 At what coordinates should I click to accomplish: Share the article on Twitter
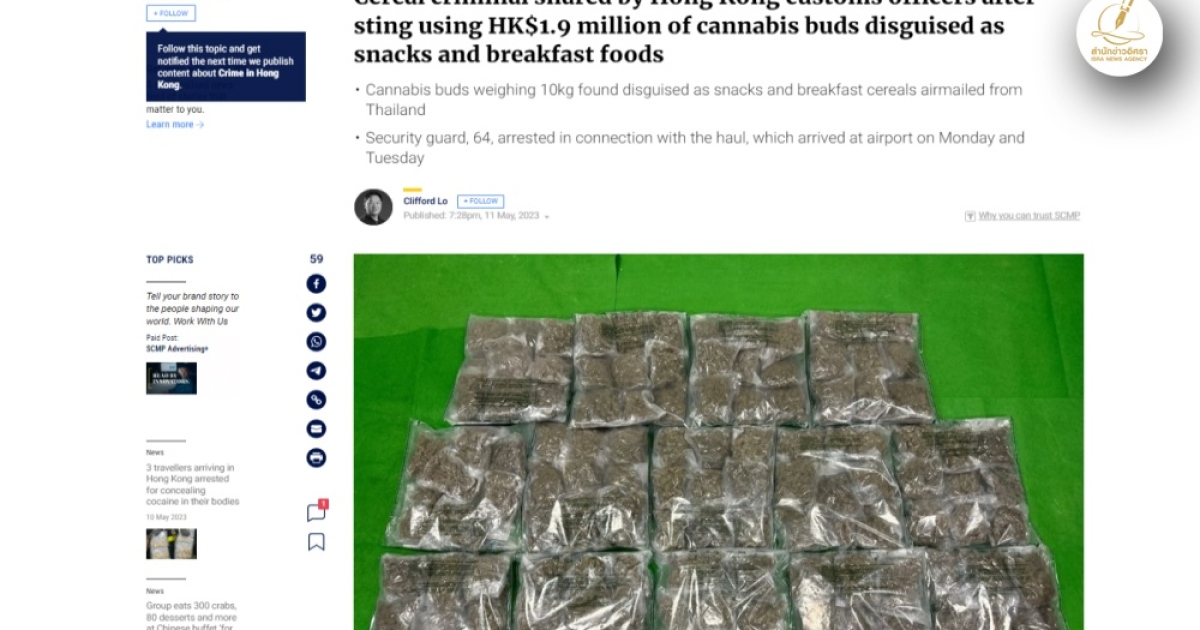coord(316,313)
